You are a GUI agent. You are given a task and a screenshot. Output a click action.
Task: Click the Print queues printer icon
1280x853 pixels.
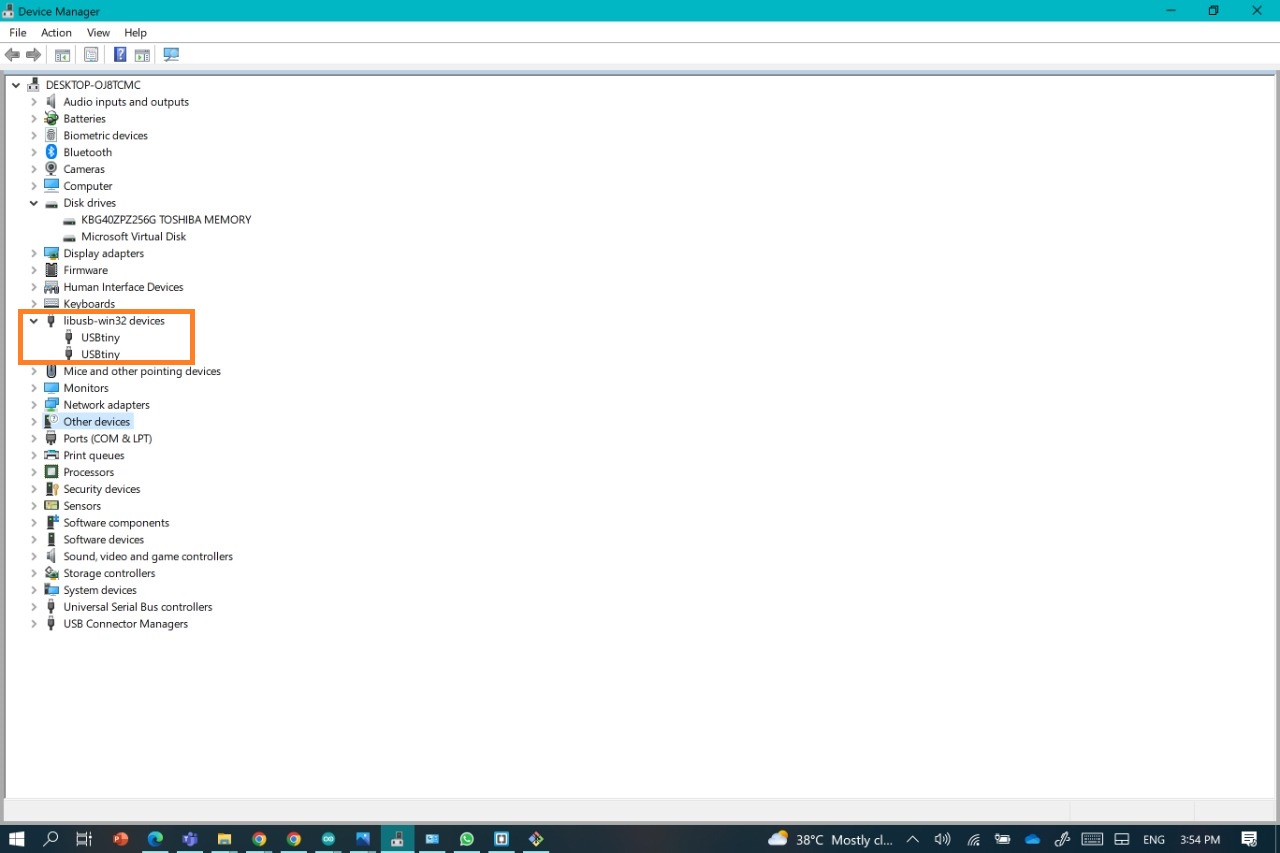(51, 455)
